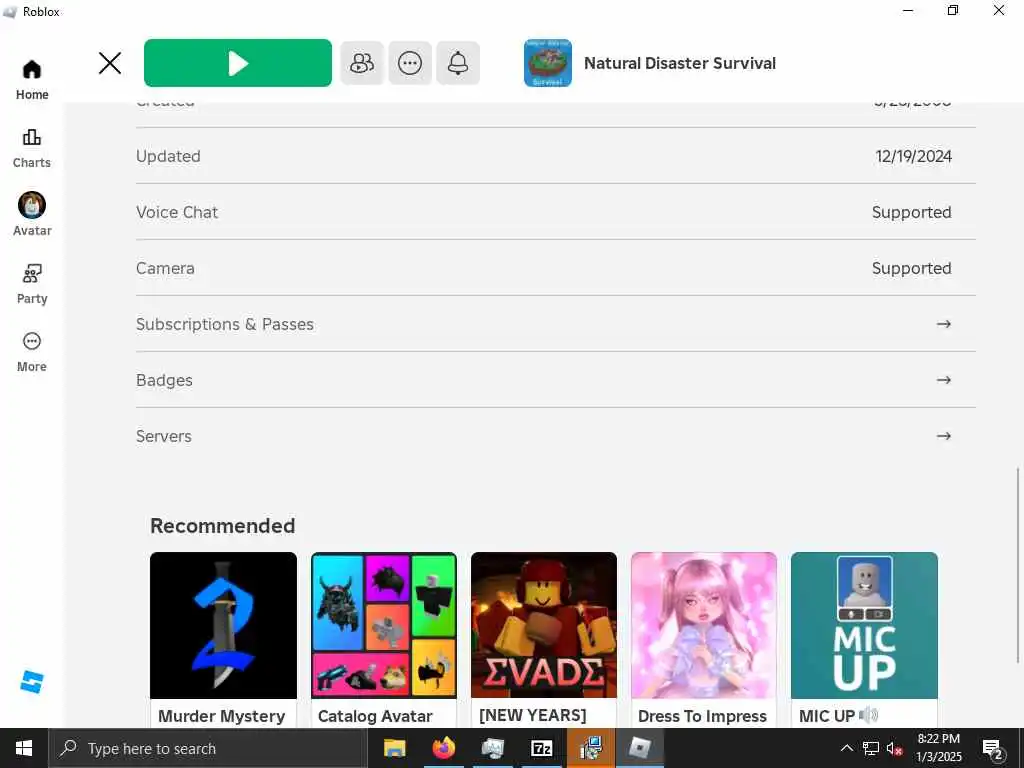Start Natural Disaster Survival with green play button
Image resolution: width=1024 pixels, height=768 pixels.
tap(238, 63)
